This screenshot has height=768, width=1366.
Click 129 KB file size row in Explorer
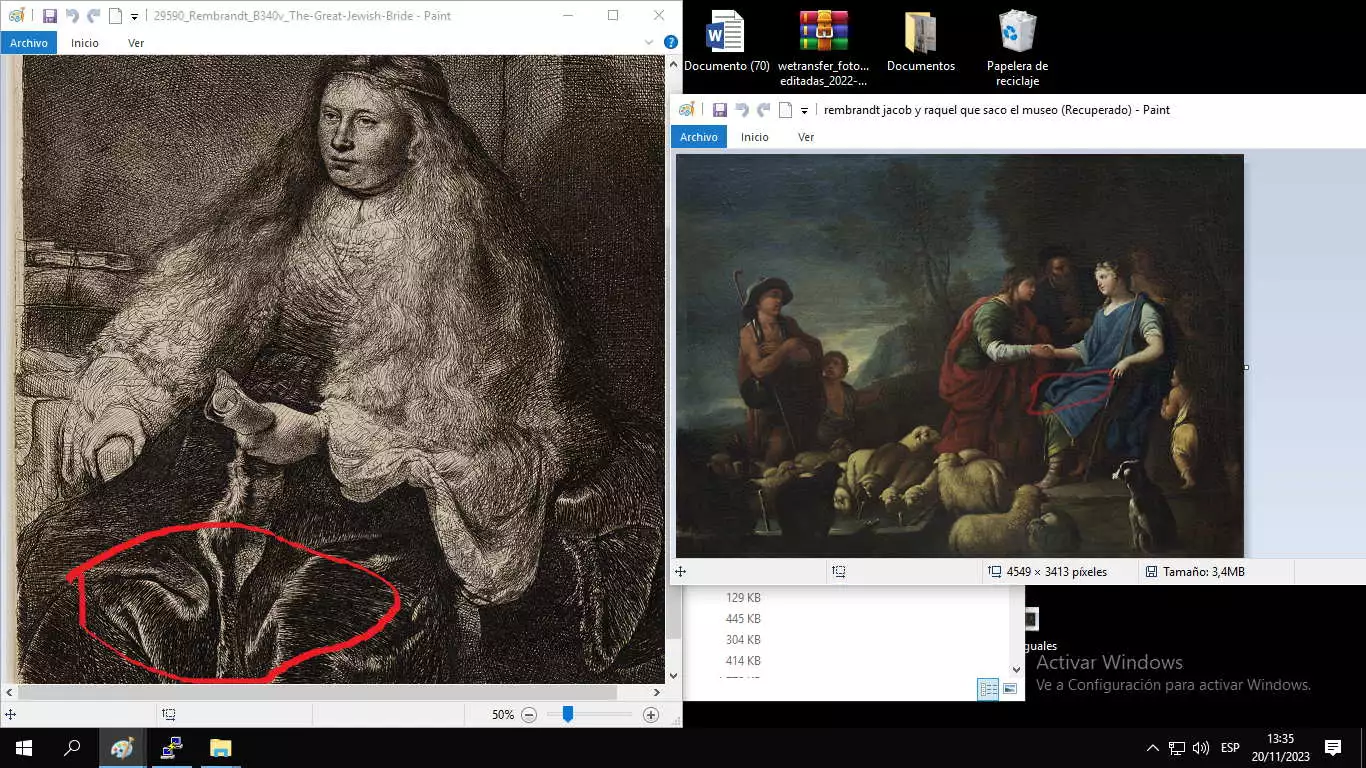(743, 598)
